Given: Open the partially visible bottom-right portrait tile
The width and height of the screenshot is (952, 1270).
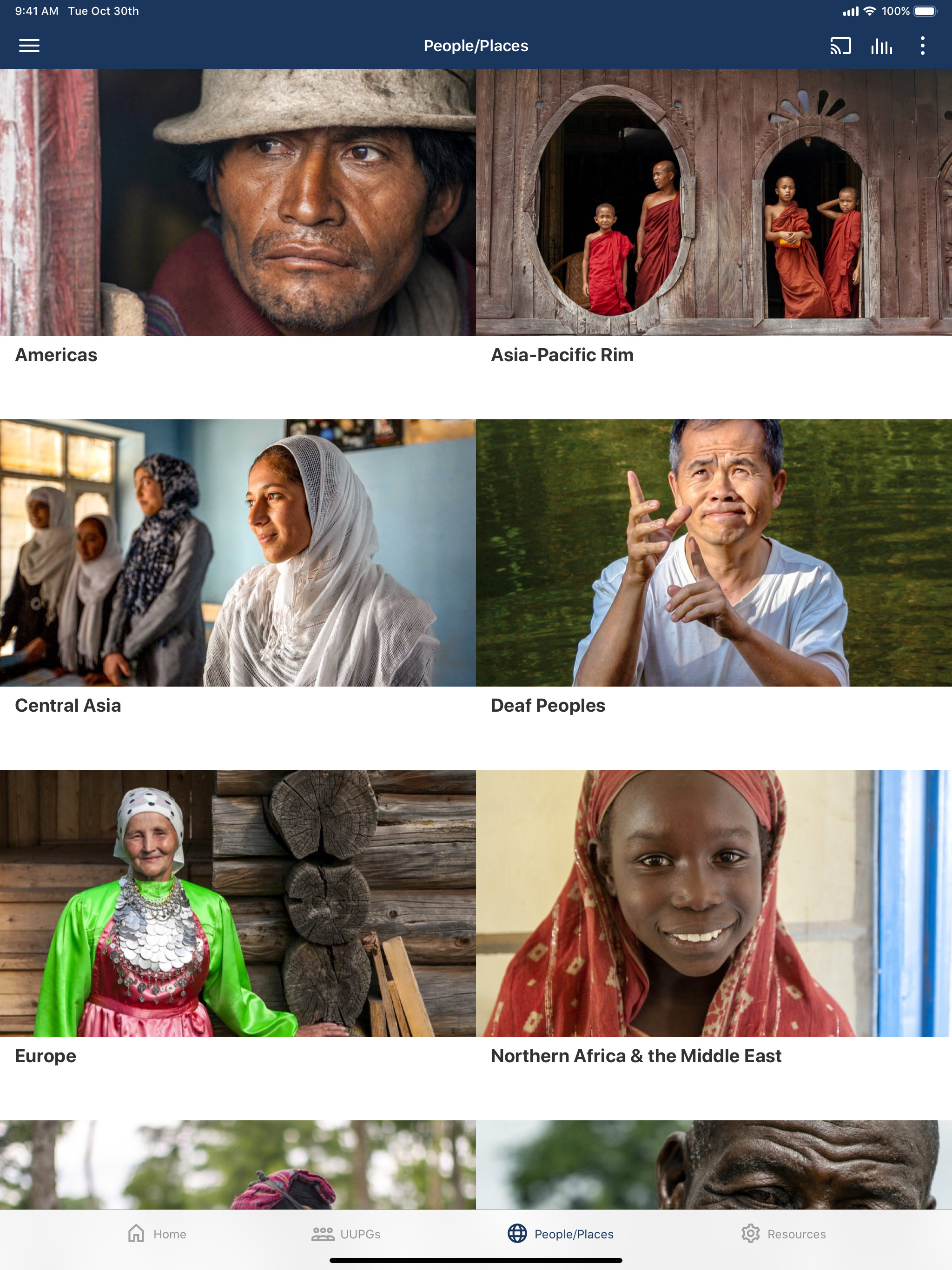Looking at the screenshot, I should click(x=714, y=1165).
